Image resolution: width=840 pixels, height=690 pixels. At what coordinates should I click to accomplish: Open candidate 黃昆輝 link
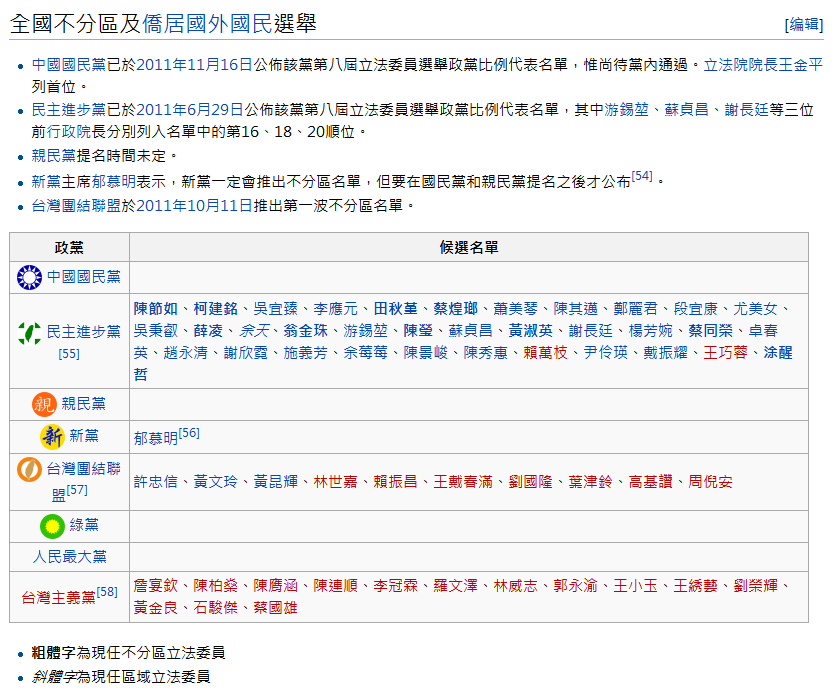click(276, 482)
